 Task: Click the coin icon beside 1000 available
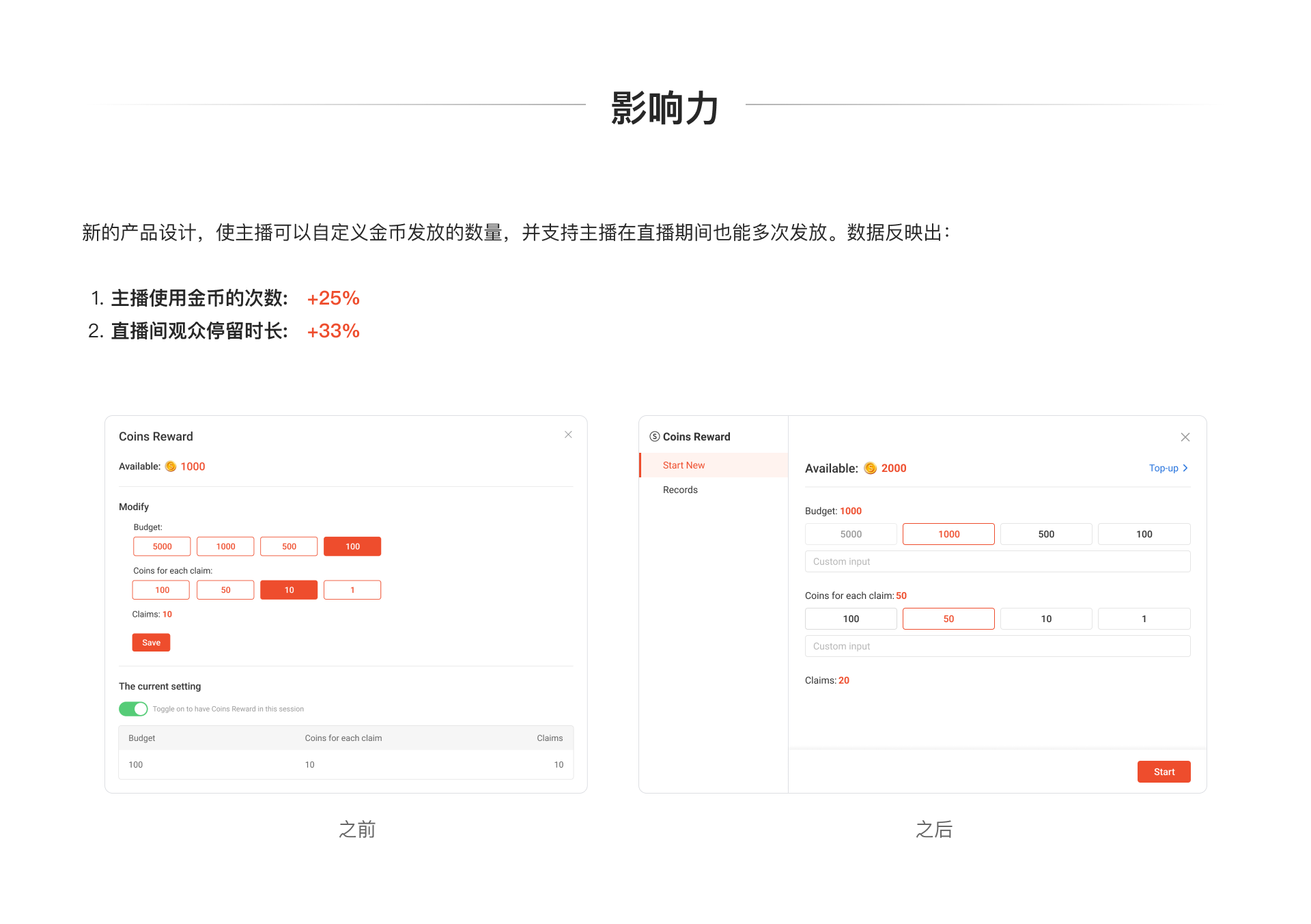(x=171, y=466)
